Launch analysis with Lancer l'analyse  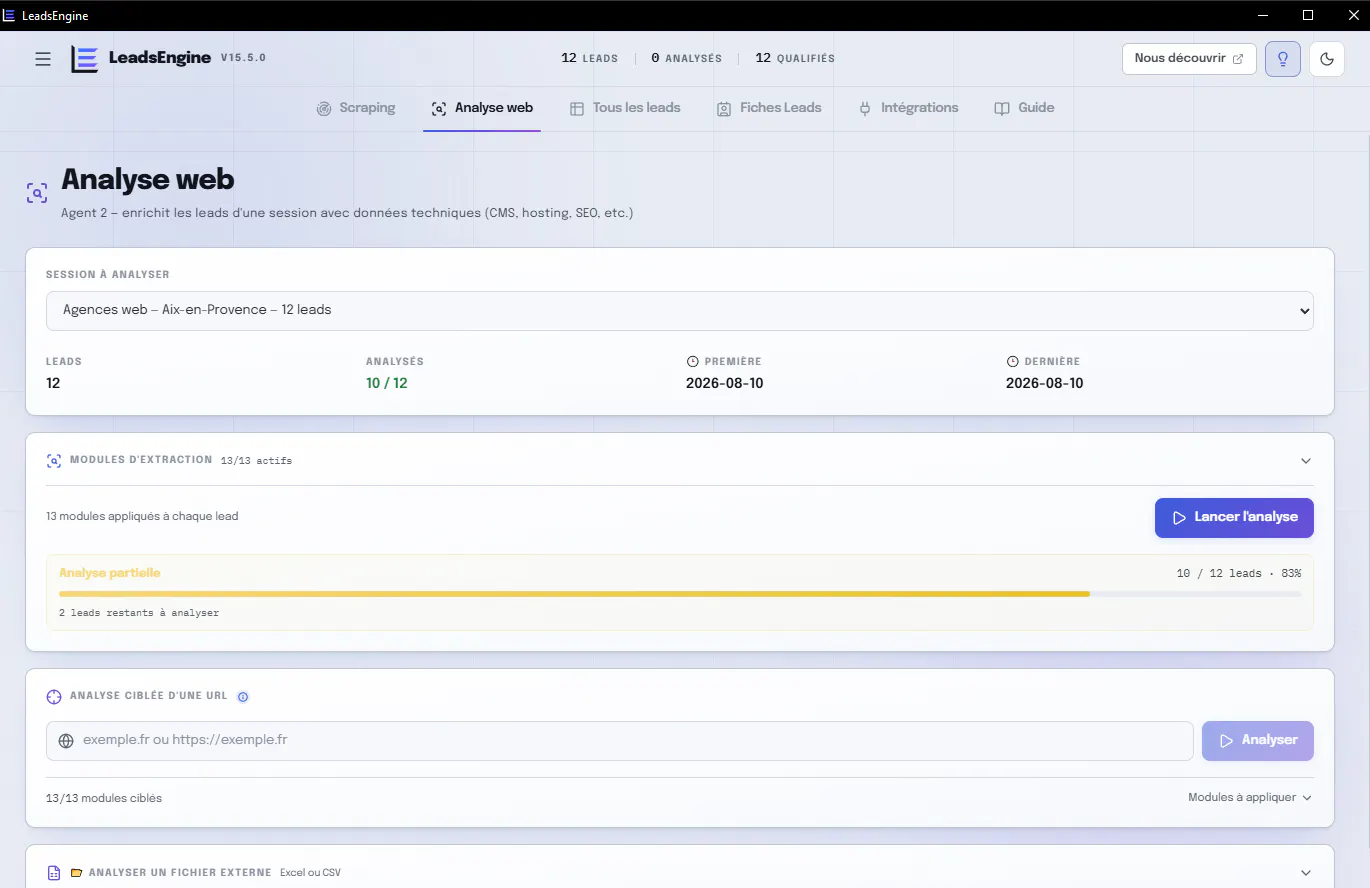tap(1234, 518)
